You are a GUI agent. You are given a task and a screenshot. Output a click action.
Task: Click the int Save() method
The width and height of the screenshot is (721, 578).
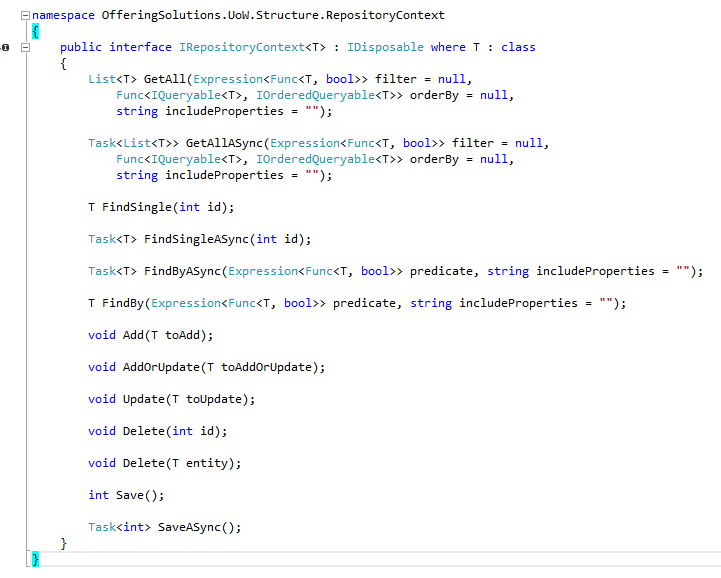[126, 495]
